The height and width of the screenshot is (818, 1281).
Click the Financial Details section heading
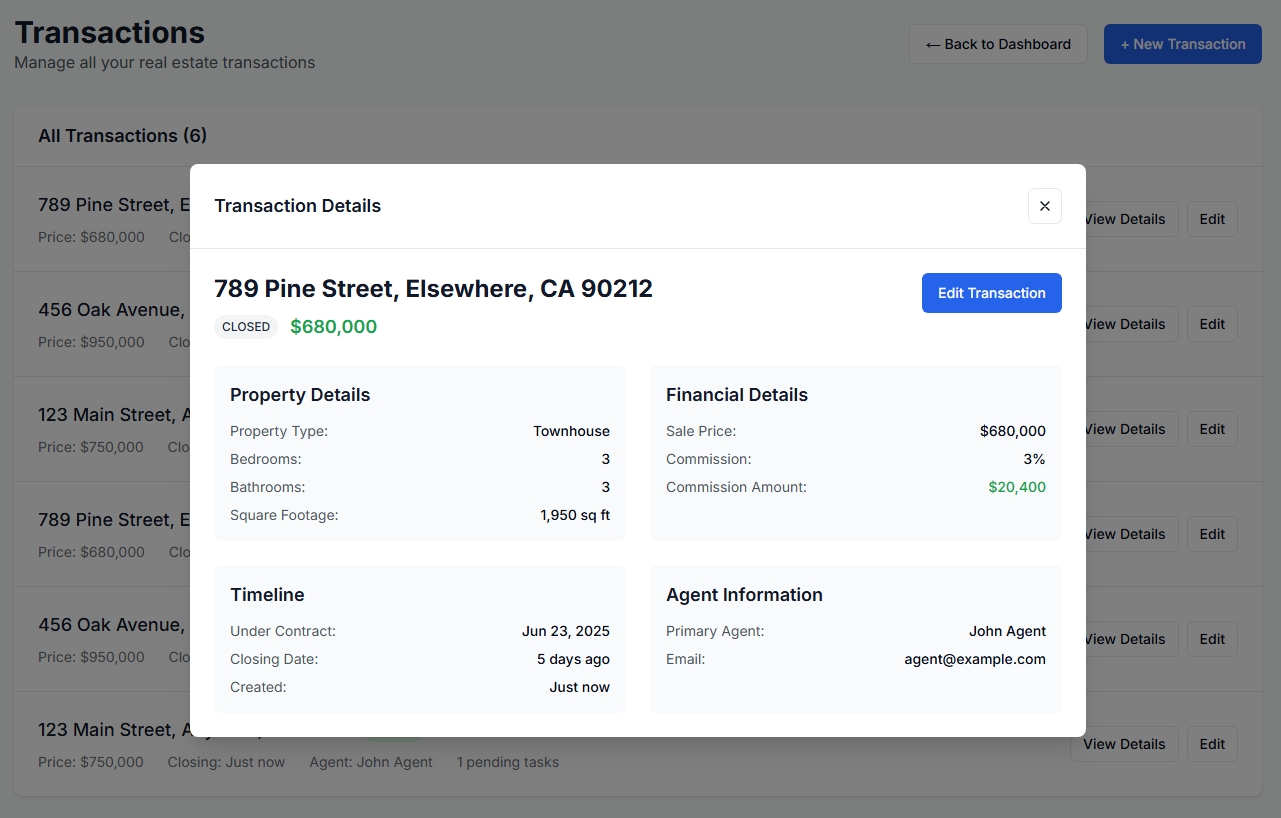click(x=737, y=395)
